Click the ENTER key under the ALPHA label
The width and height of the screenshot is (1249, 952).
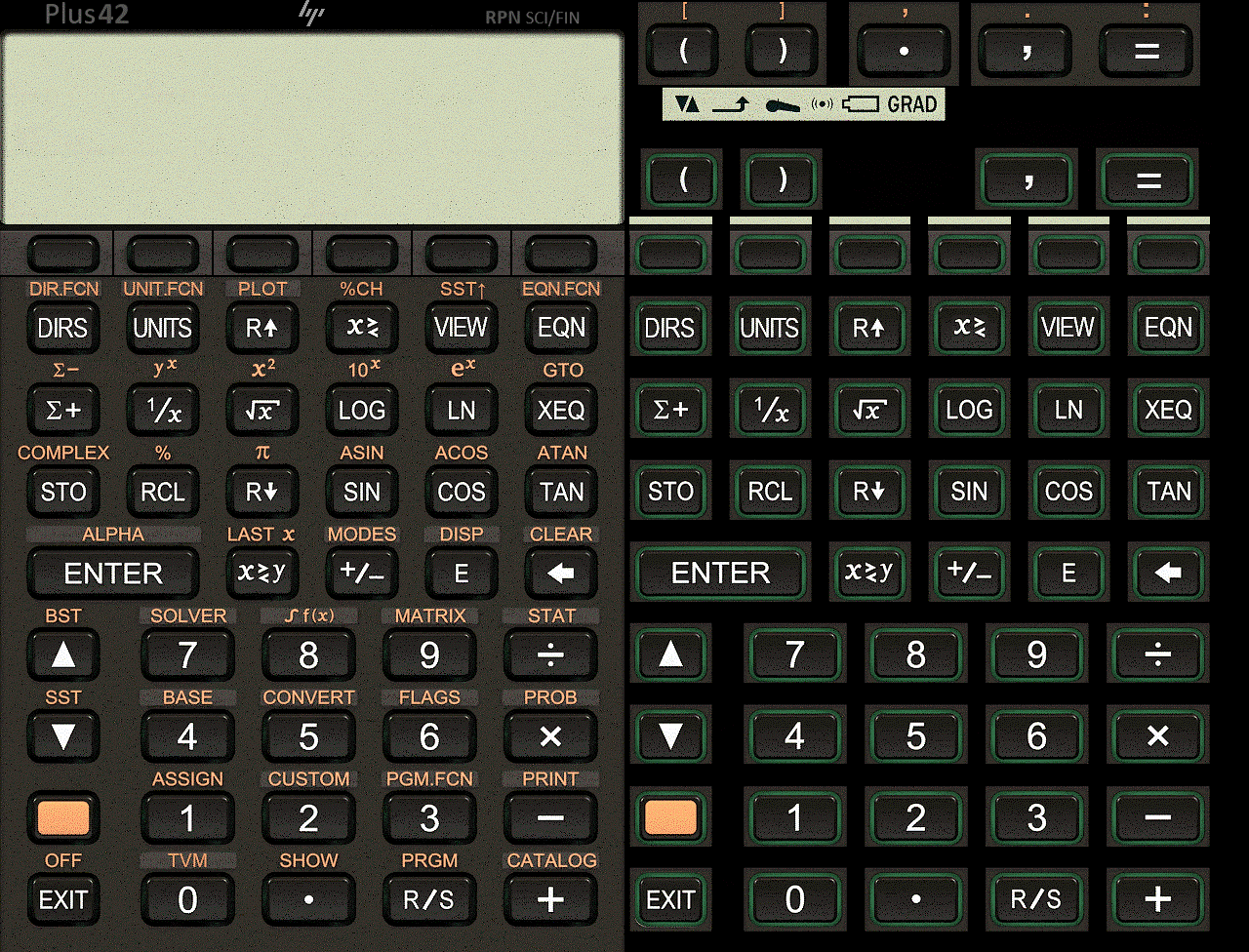pos(113,573)
